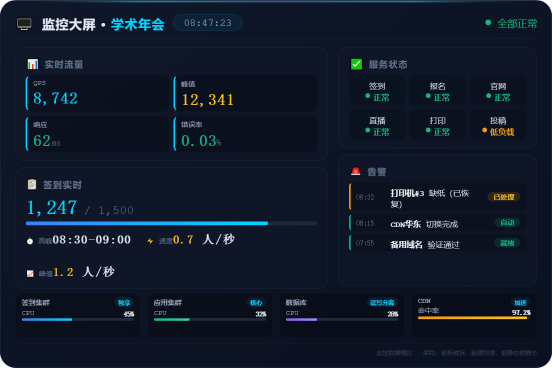
Task: Select the 打印机#3 缺纸 alert row
Action: pos(438,197)
